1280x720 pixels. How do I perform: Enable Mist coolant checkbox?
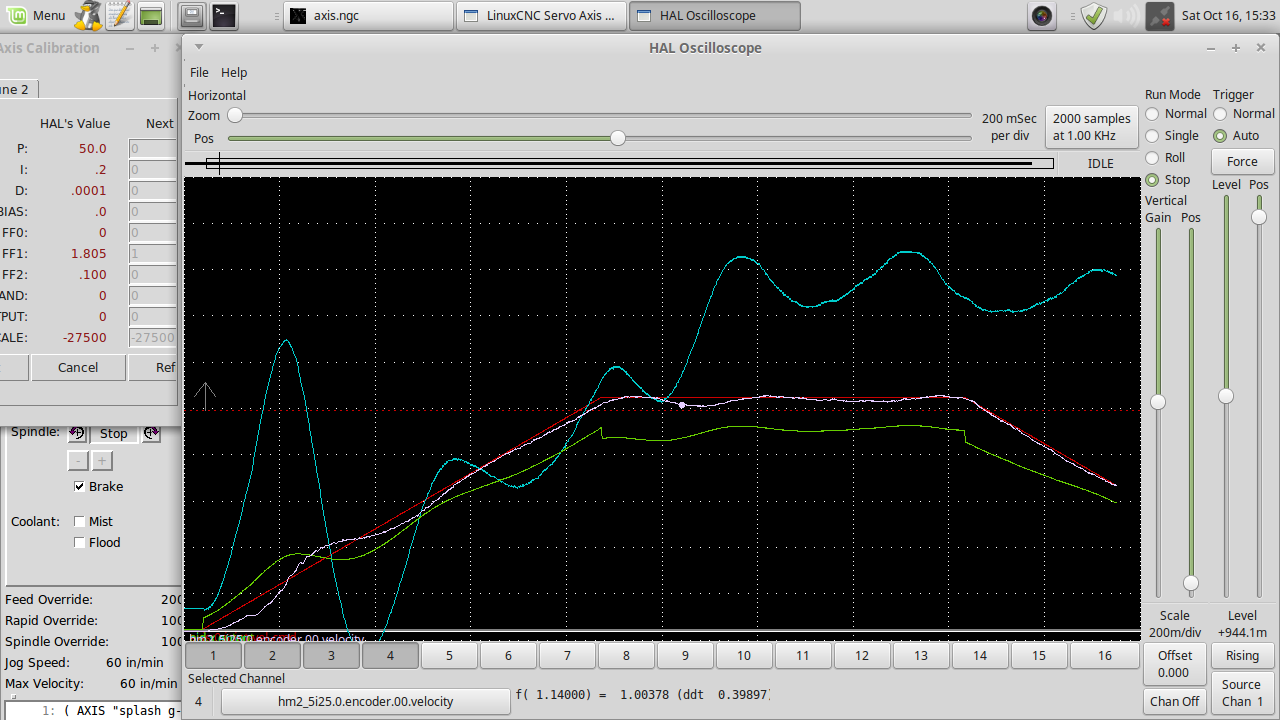80,522
